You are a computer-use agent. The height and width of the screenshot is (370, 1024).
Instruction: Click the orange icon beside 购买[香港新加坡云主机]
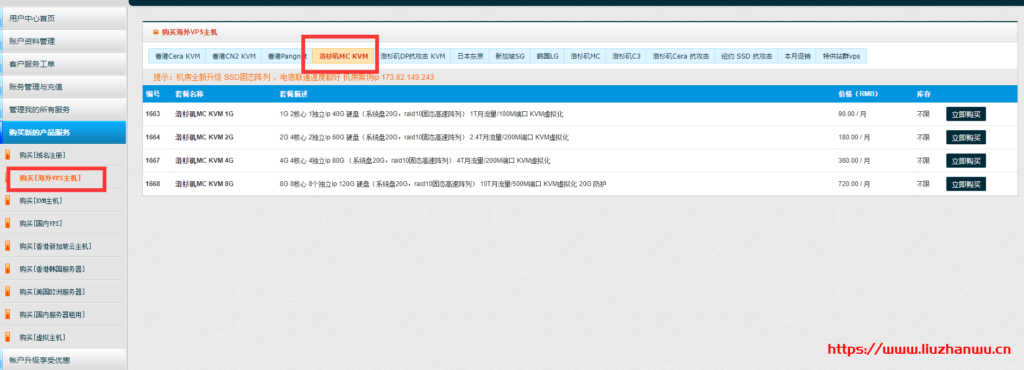[8, 247]
